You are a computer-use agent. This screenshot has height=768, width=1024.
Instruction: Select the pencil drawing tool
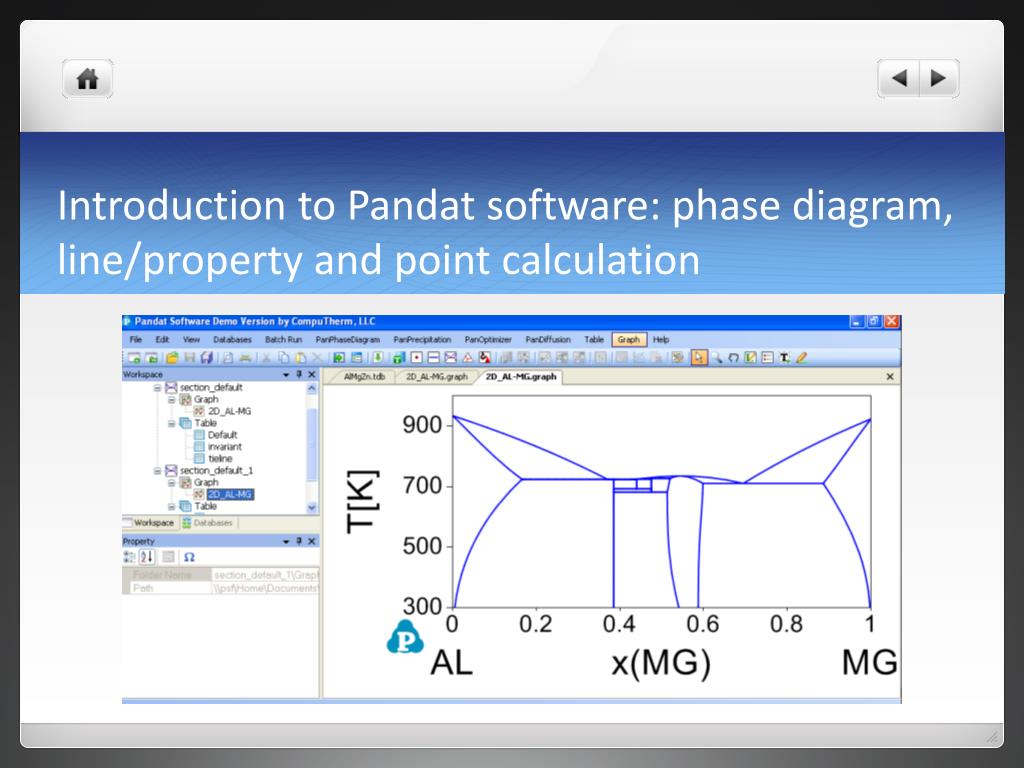coord(801,357)
